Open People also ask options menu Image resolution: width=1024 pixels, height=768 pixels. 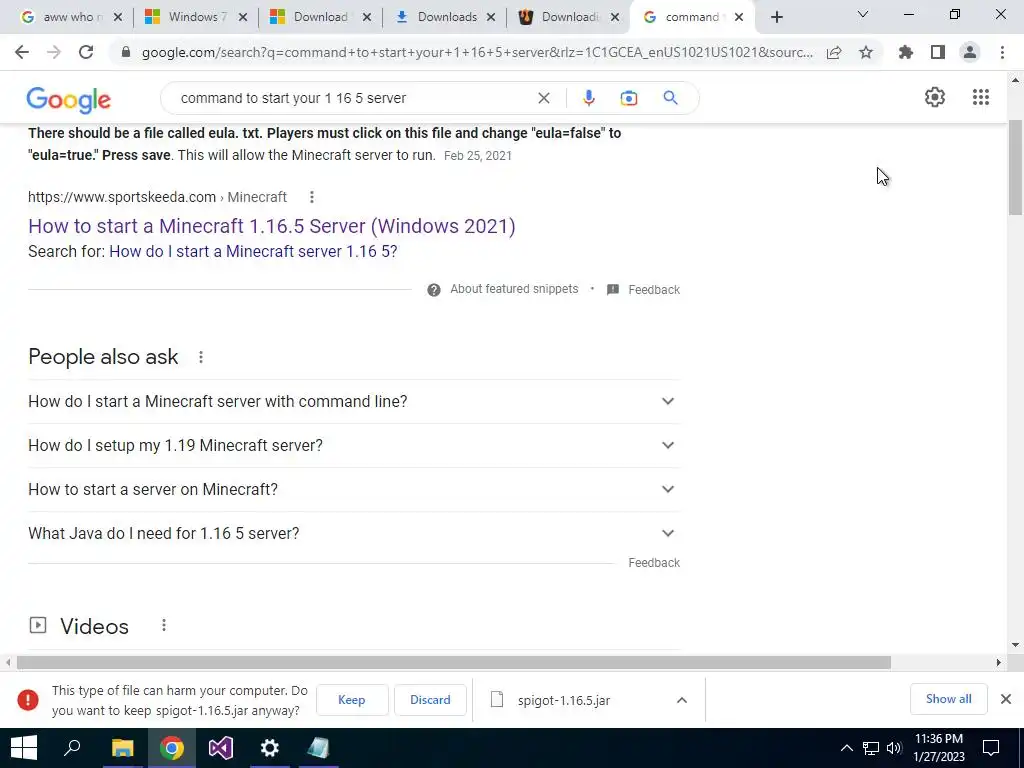200,357
